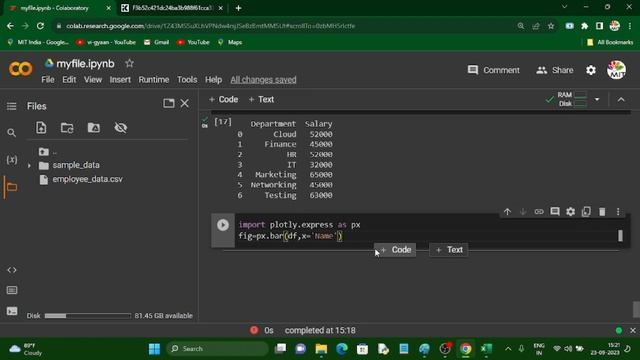Screen dimensions: 640x360
Task: Open the Gmail bookmark
Action: click(156, 42)
